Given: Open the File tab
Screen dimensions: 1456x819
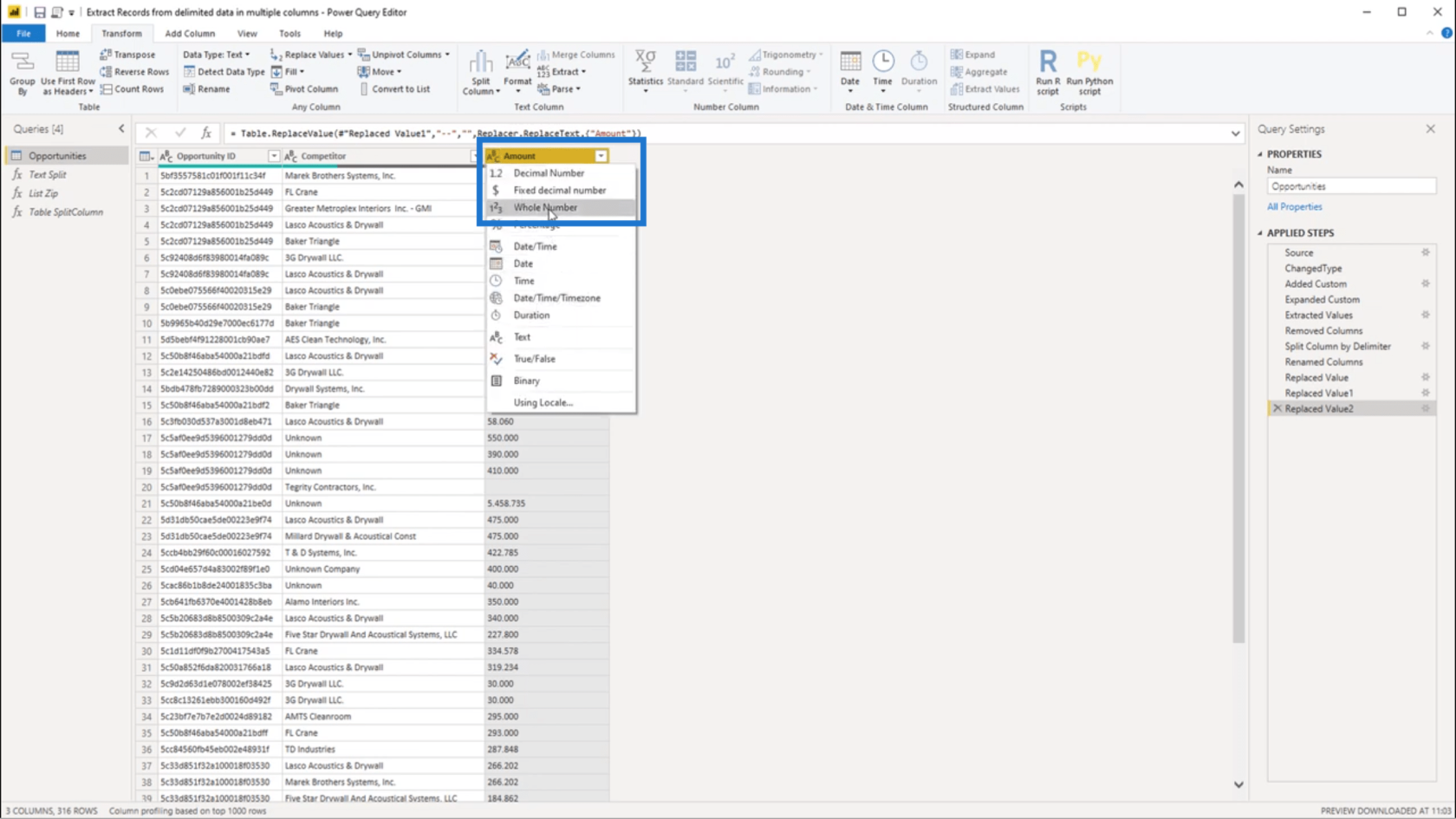Looking at the screenshot, I should coord(23,34).
